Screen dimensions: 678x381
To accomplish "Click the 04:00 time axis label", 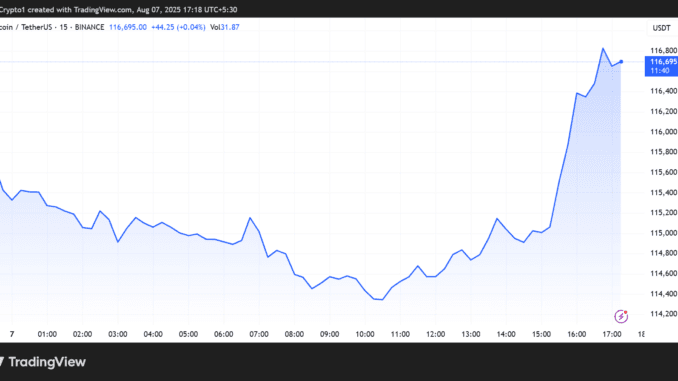I will click(153, 334).
